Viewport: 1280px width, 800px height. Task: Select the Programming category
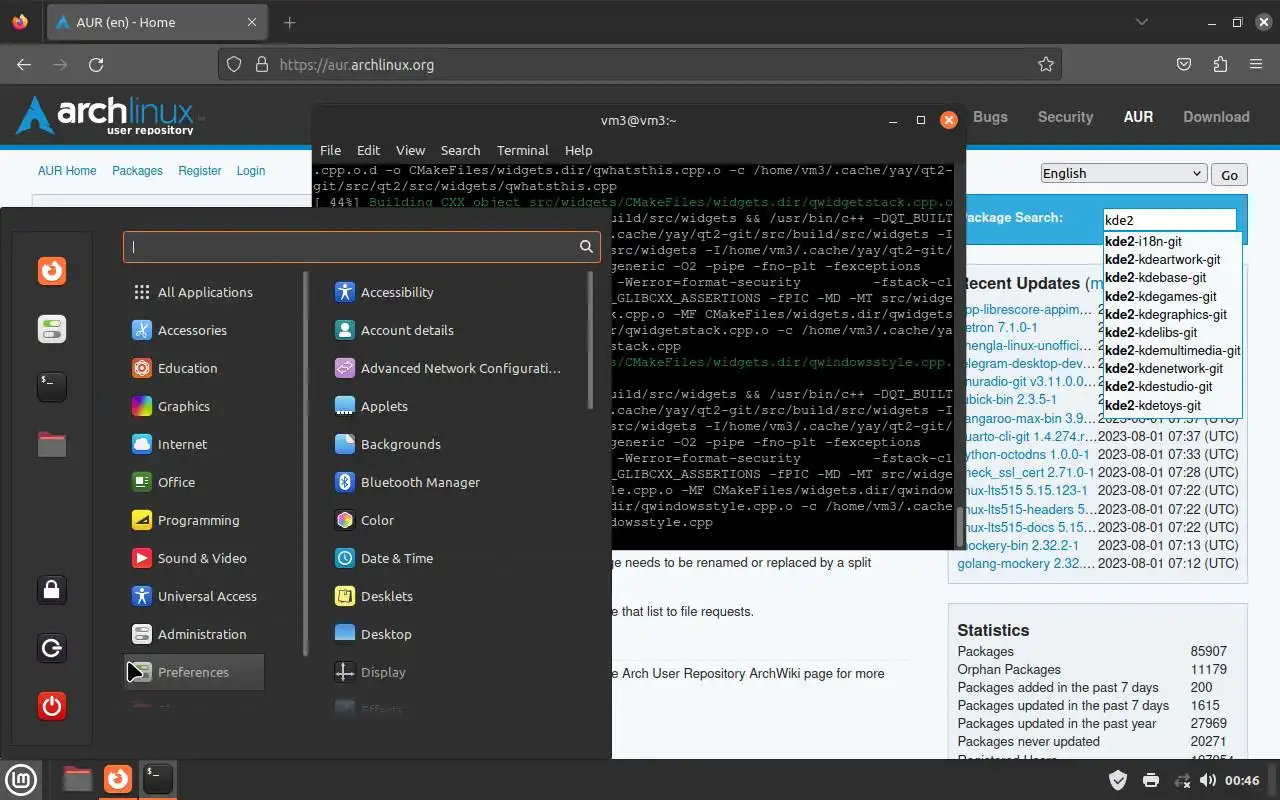193,520
